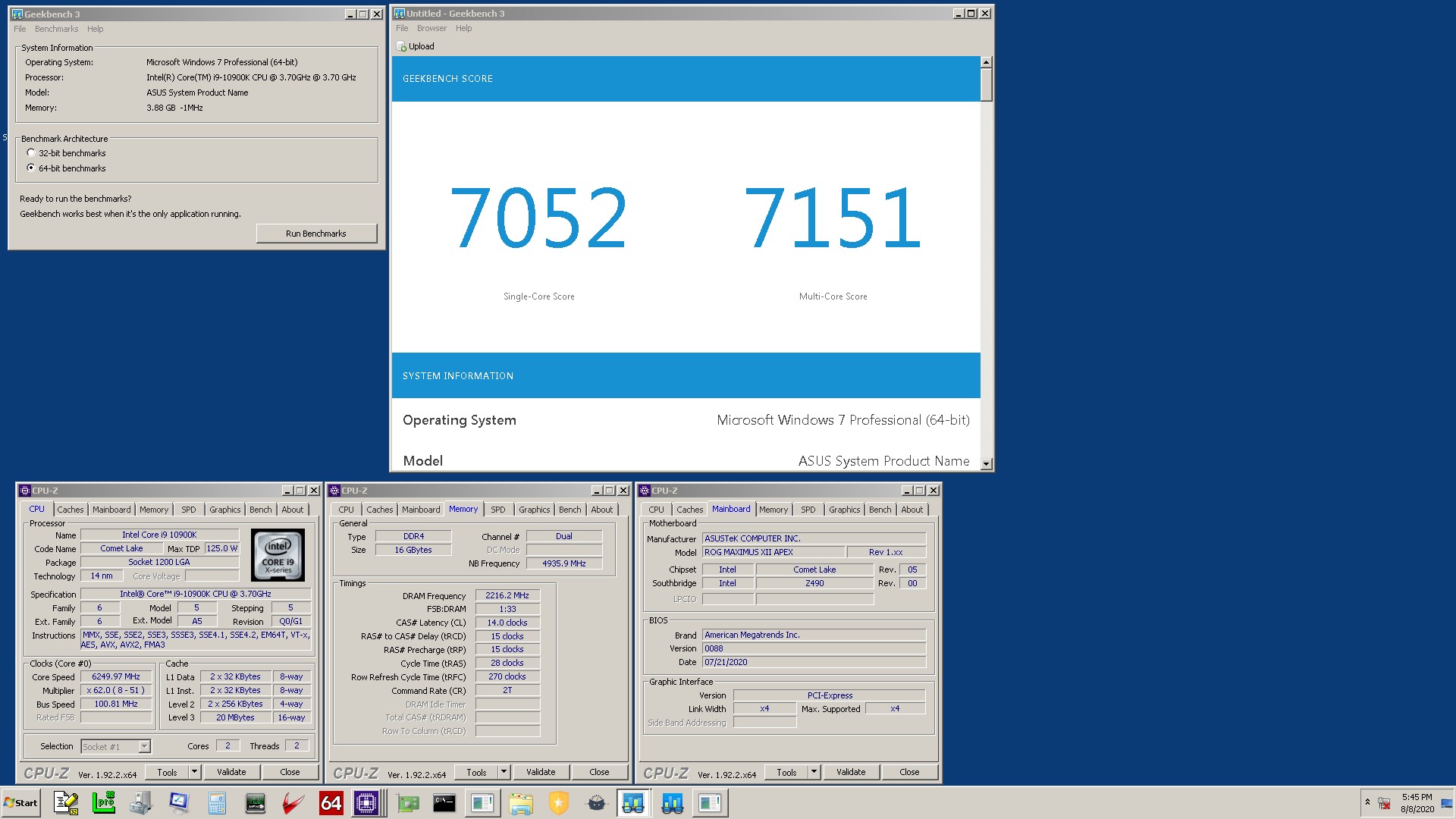The image size is (1456, 819).
Task: Open File menu in Geekbench 3 launcher window
Action: (20, 29)
